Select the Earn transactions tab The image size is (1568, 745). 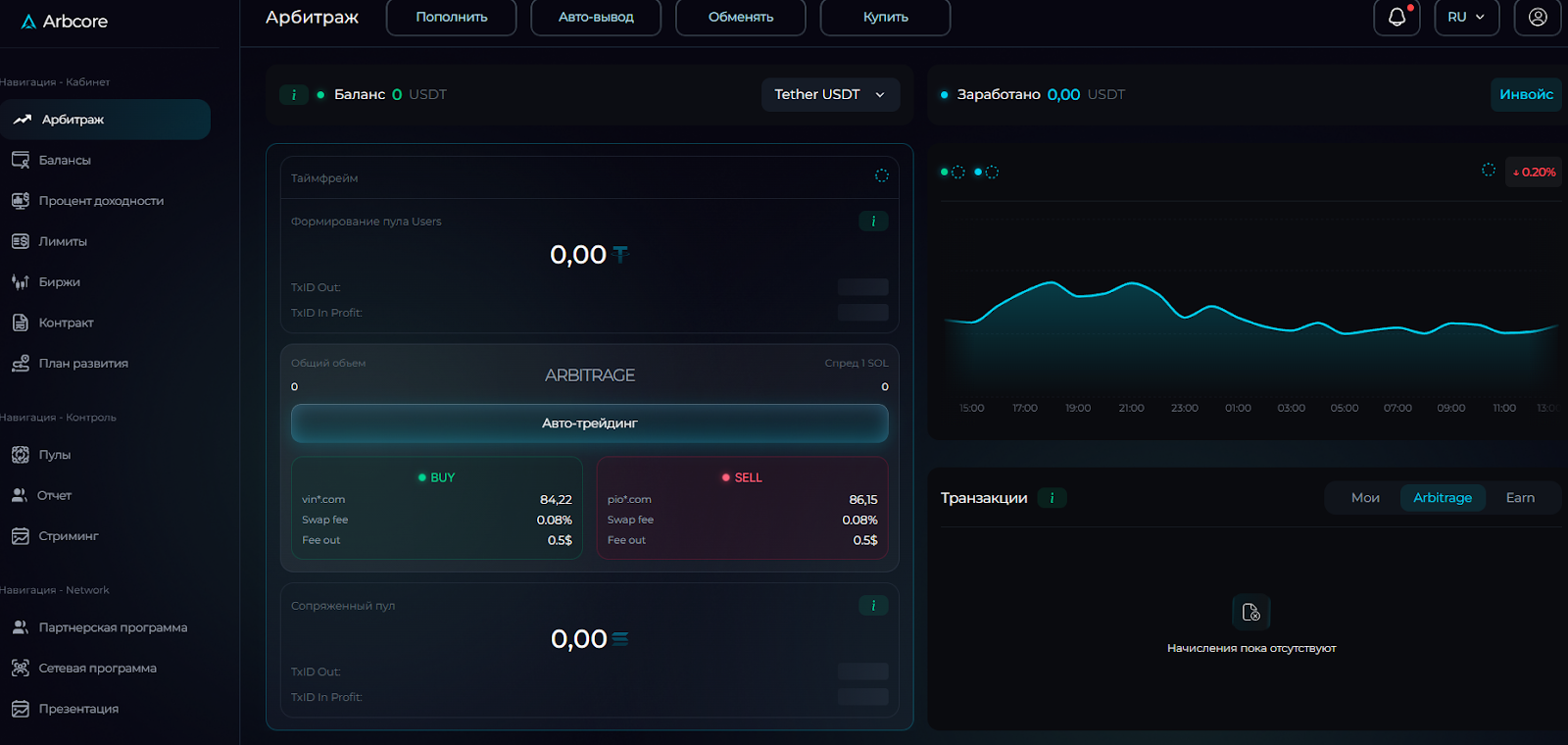(1520, 498)
